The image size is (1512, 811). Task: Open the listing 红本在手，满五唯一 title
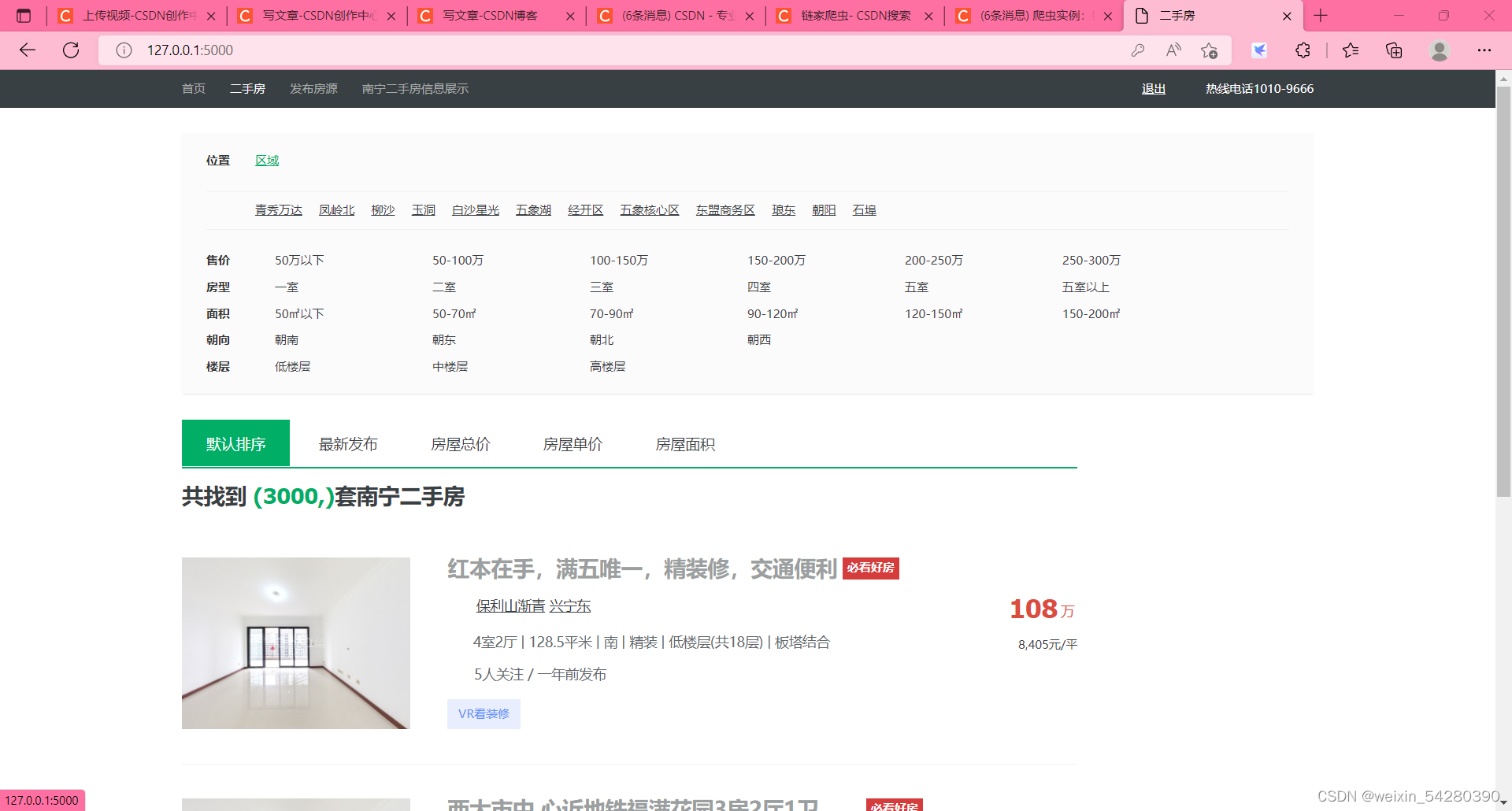(639, 568)
